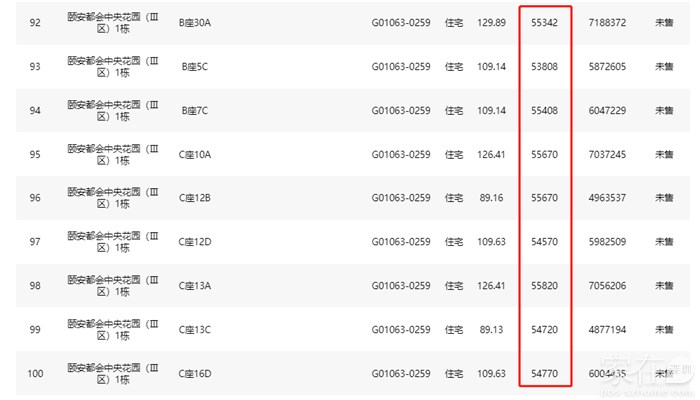Select unit C座10A
700x400 pixels.
[x=195, y=154]
